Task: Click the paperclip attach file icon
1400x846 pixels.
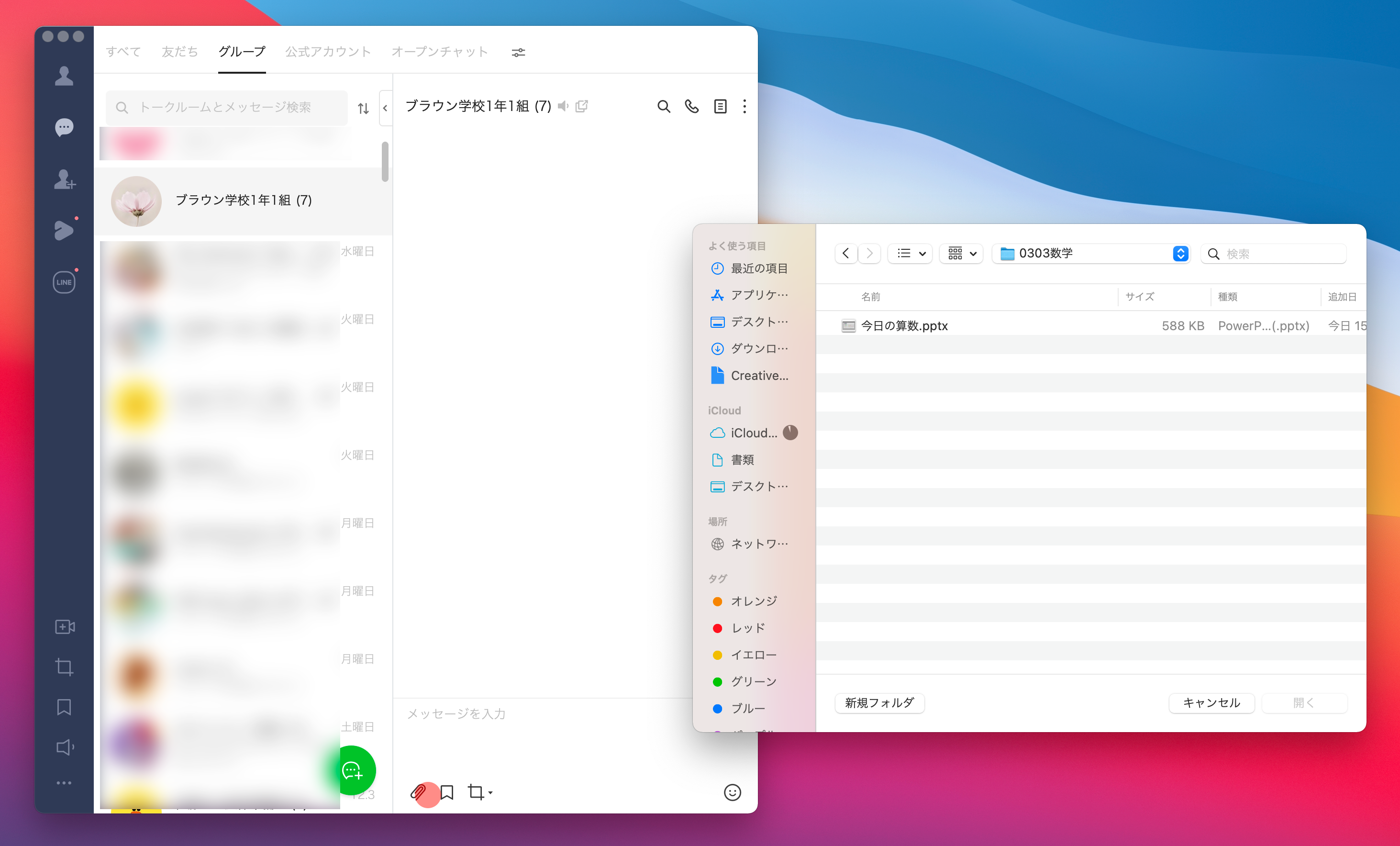Action: (418, 792)
